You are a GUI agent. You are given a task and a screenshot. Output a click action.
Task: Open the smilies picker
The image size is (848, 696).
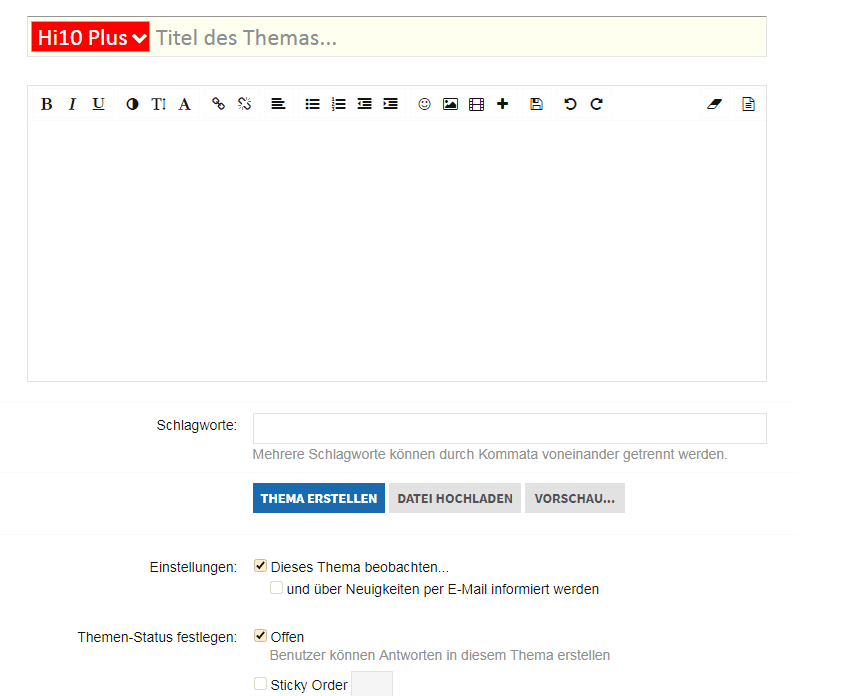pos(425,104)
